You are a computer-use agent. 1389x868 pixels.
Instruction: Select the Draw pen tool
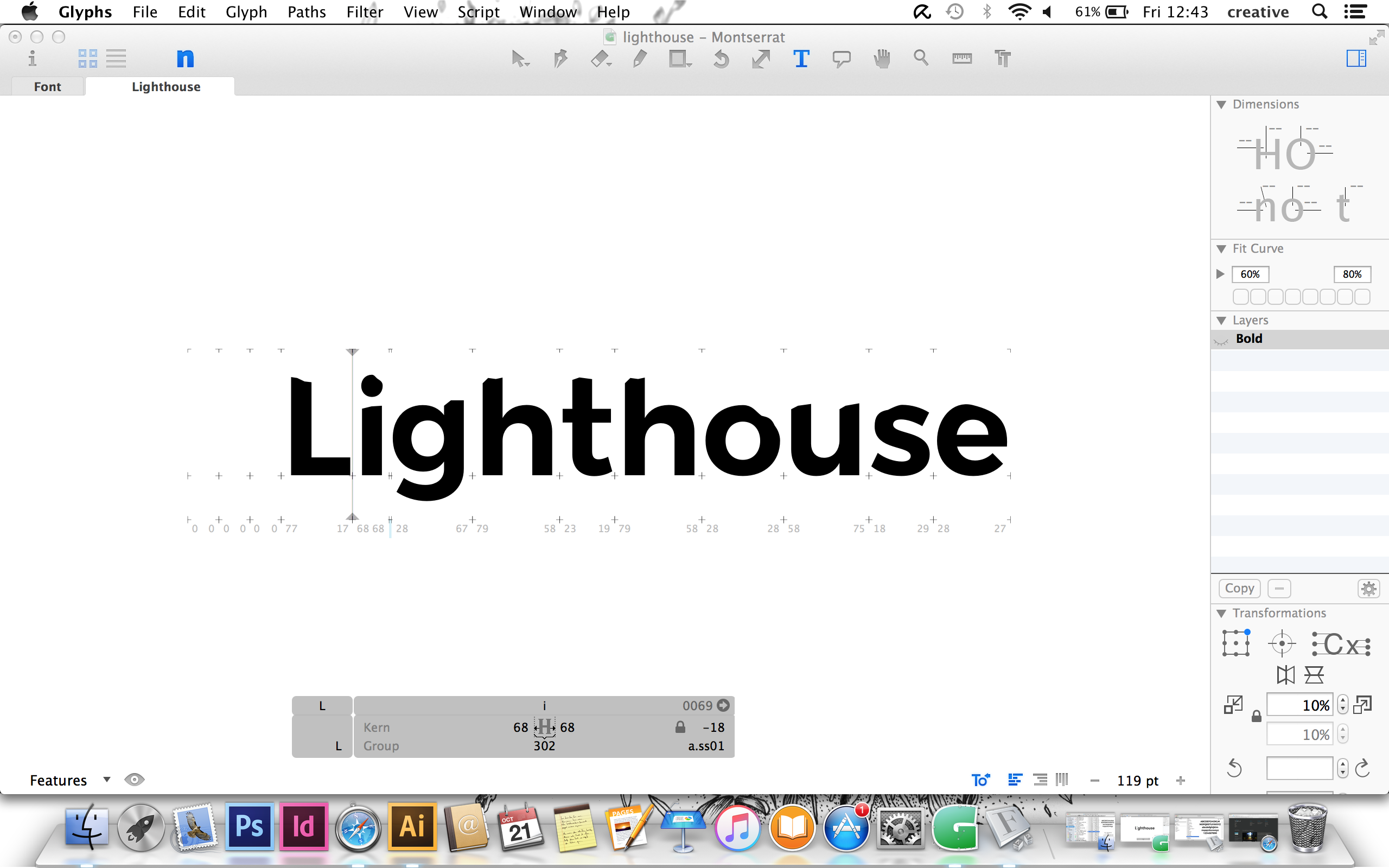pyautogui.click(x=560, y=59)
